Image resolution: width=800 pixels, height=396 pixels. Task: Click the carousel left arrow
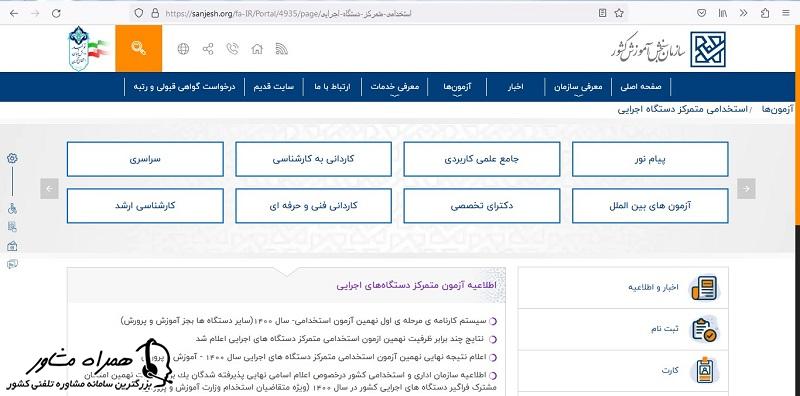click(49, 189)
